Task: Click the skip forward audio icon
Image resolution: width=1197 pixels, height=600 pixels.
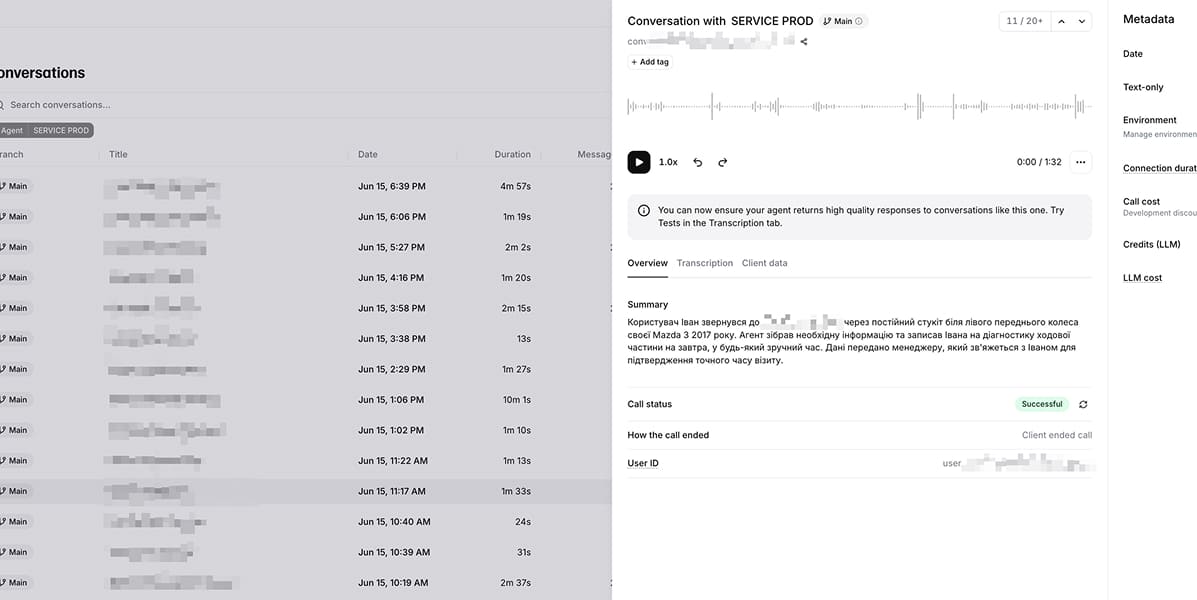Action: (x=722, y=162)
